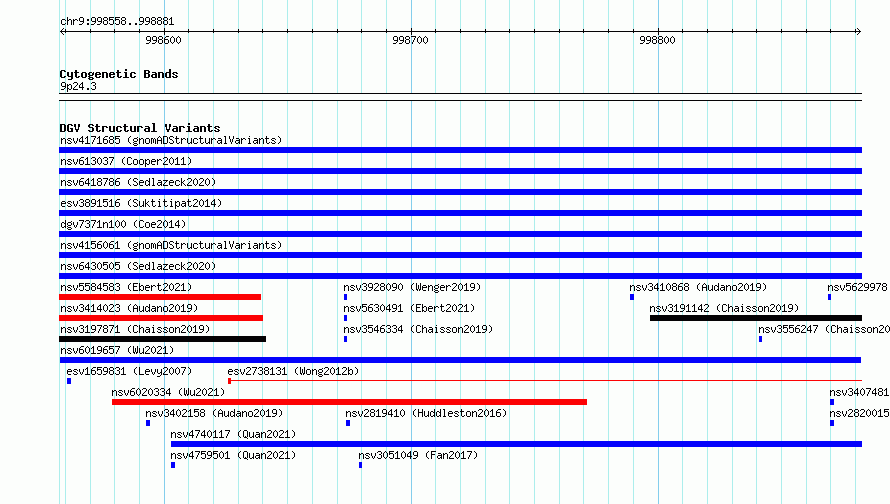Click the blue marker under nsv3051049 (Fan2017)
This screenshot has width=890, height=504.
[x=360, y=465]
